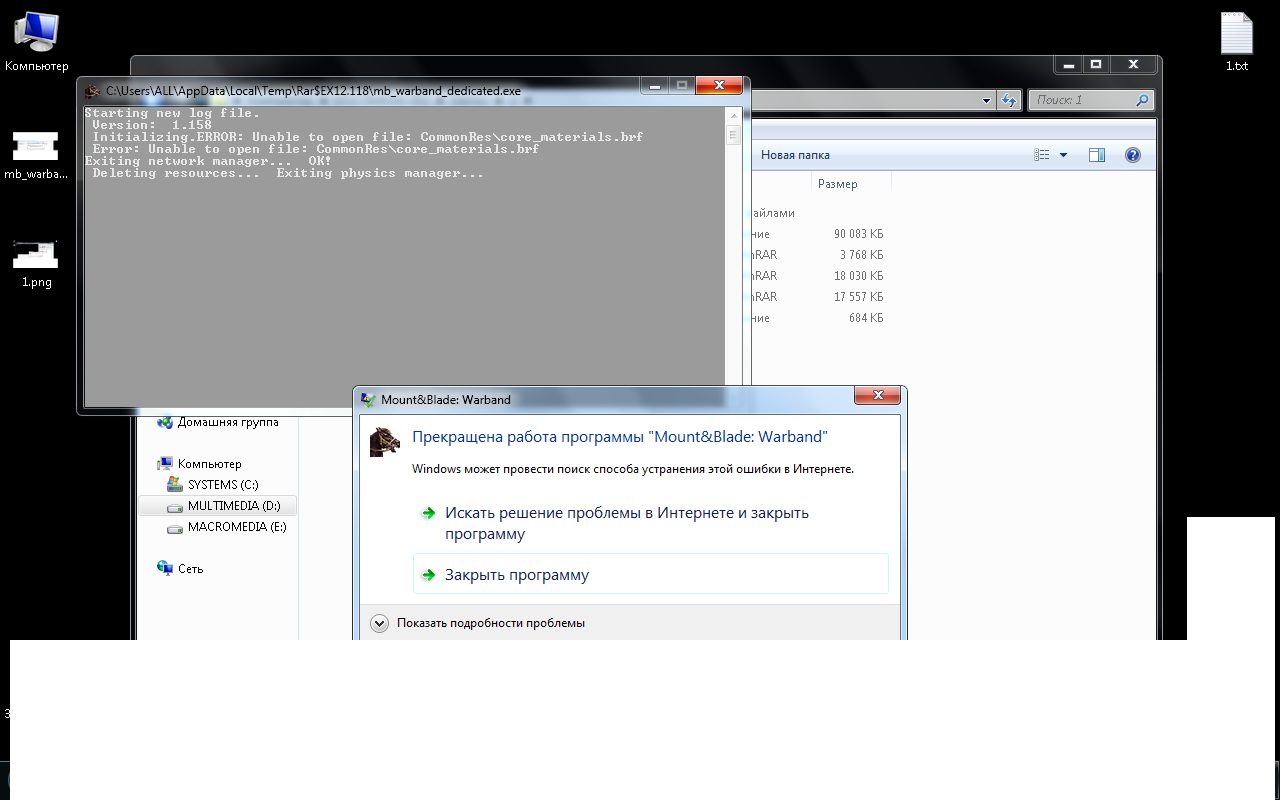Choose Закрыть программу in error dialog
The height and width of the screenshot is (800, 1280).
(x=516, y=575)
